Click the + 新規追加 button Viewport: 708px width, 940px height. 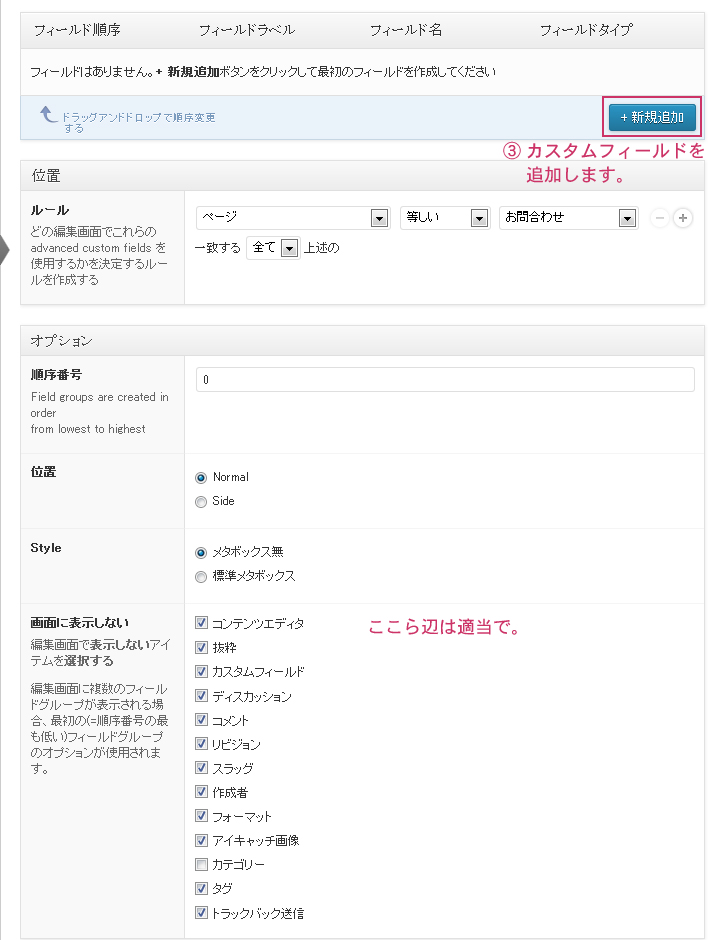coord(652,118)
